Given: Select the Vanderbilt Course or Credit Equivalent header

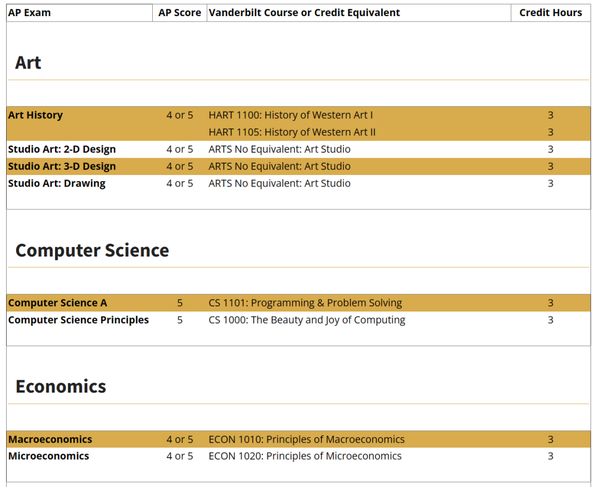Looking at the screenshot, I should click(x=304, y=13).
